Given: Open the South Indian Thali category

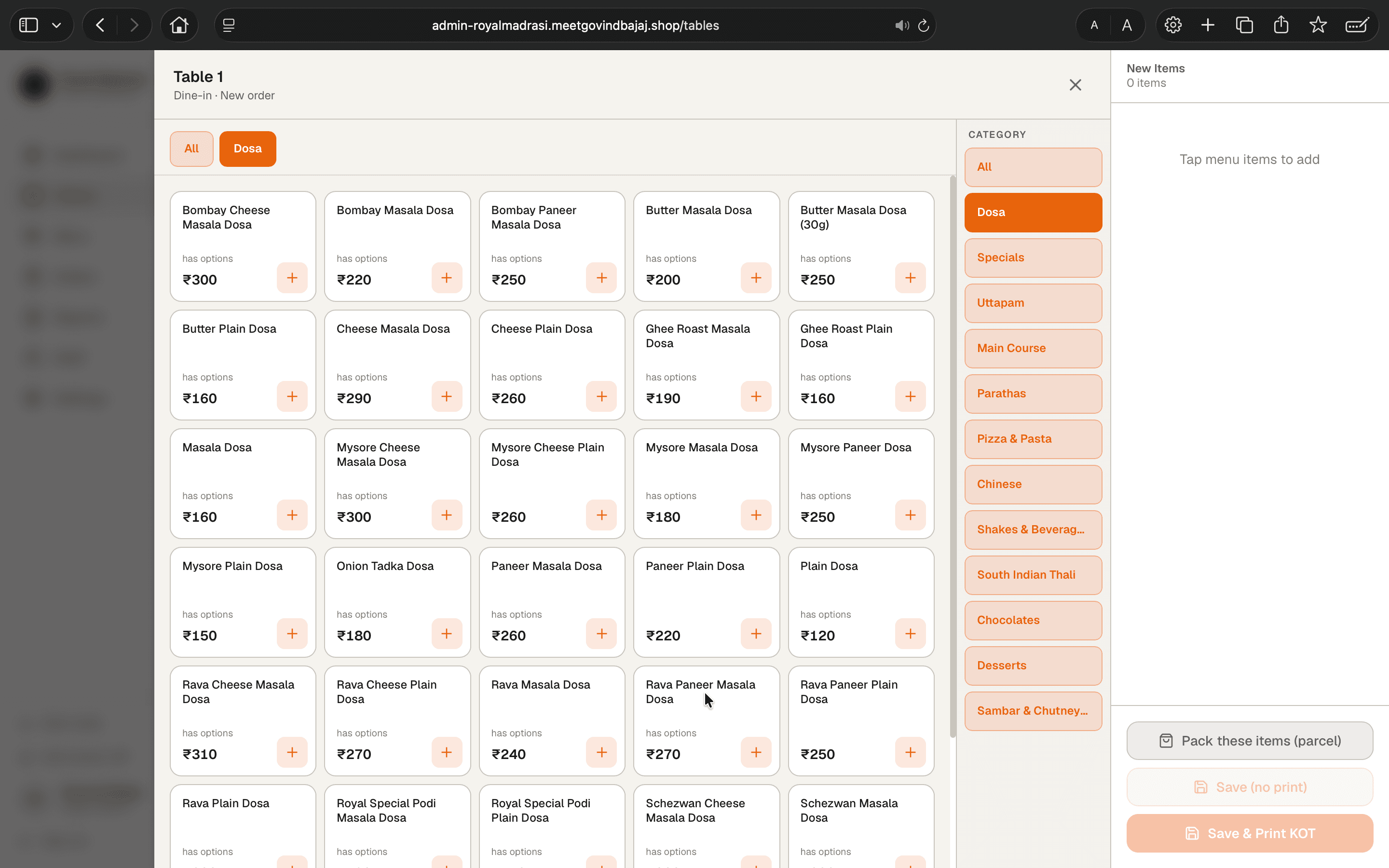Looking at the screenshot, I should [1033, 575].
